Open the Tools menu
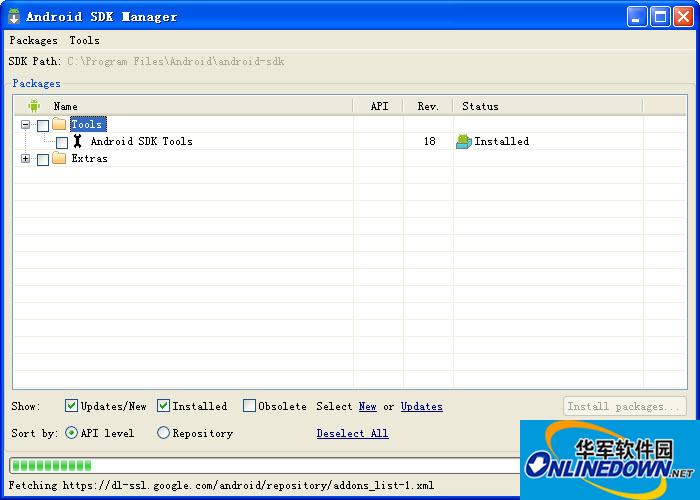This screenshot has width=700, height=500. pos(84,40)
